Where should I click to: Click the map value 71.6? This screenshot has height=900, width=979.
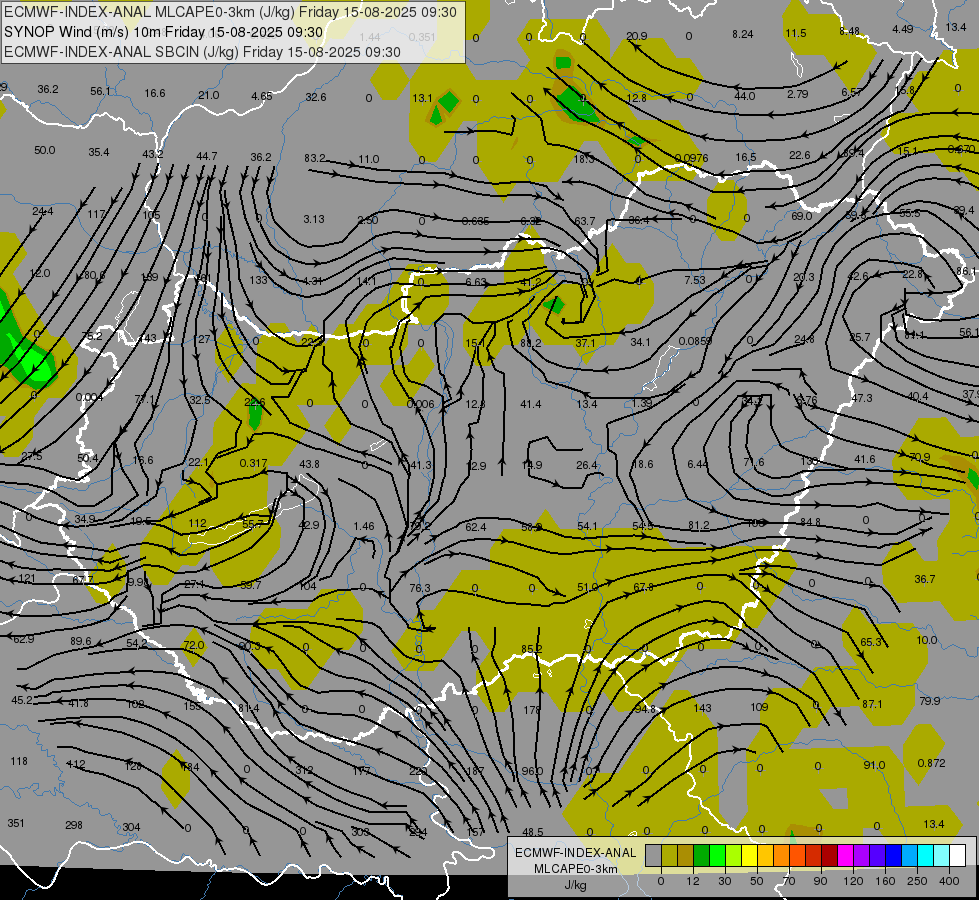coord(754,462)
